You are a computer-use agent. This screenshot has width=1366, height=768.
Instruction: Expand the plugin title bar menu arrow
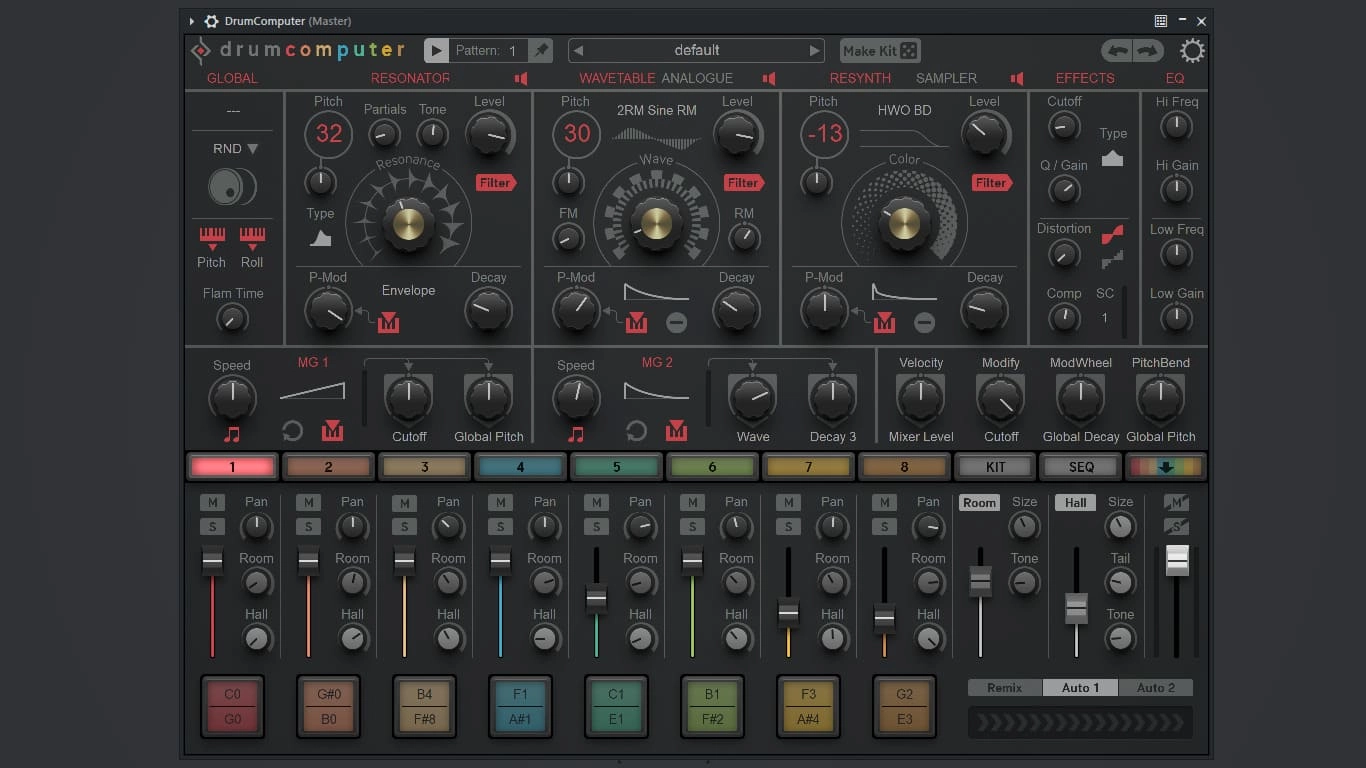[192, 21]
